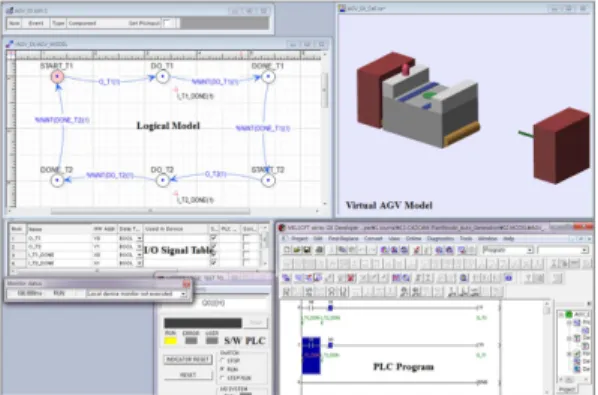Open the Tools menu in GX Developer
598x395 pixels.
click(466, 239)
